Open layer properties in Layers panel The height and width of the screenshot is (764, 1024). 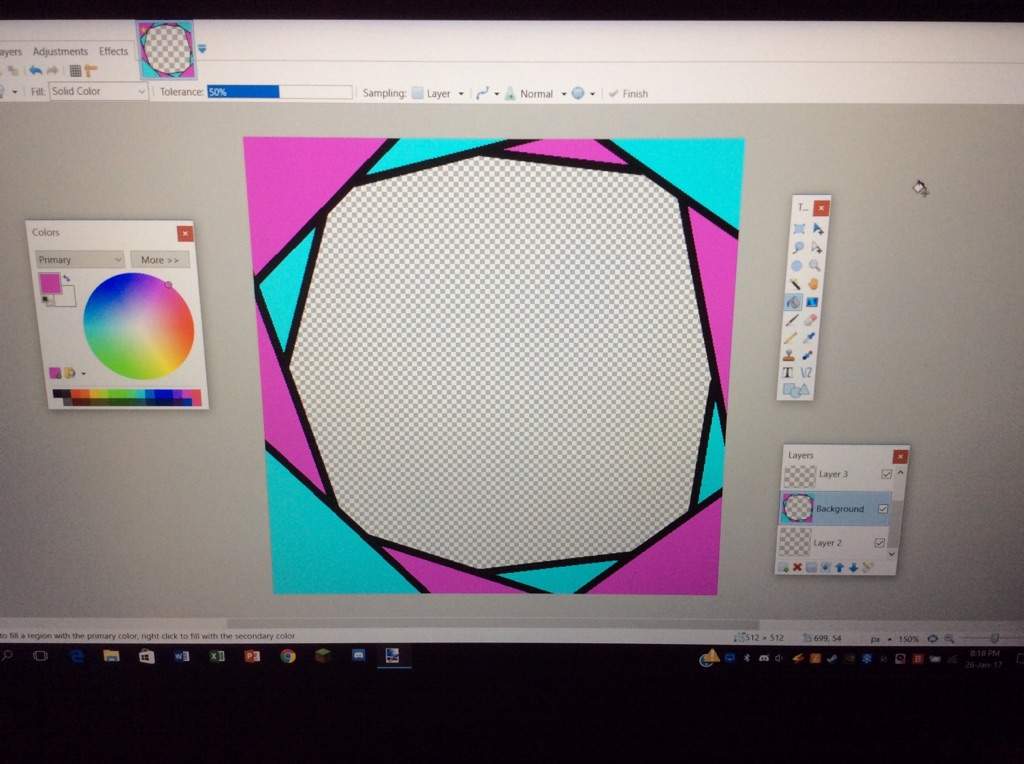click(x=867, y=567)
